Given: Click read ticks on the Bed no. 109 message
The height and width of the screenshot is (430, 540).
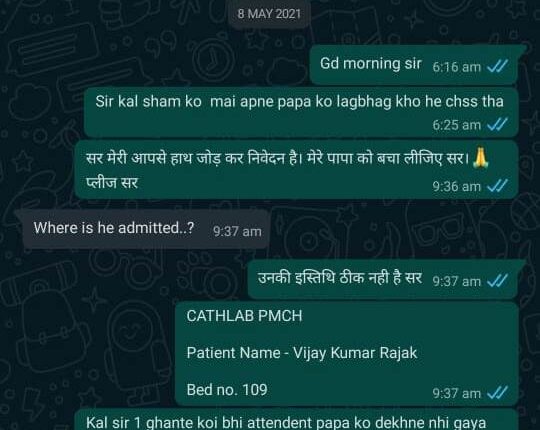Looking at the screenshot, I should tap(497, 393).
